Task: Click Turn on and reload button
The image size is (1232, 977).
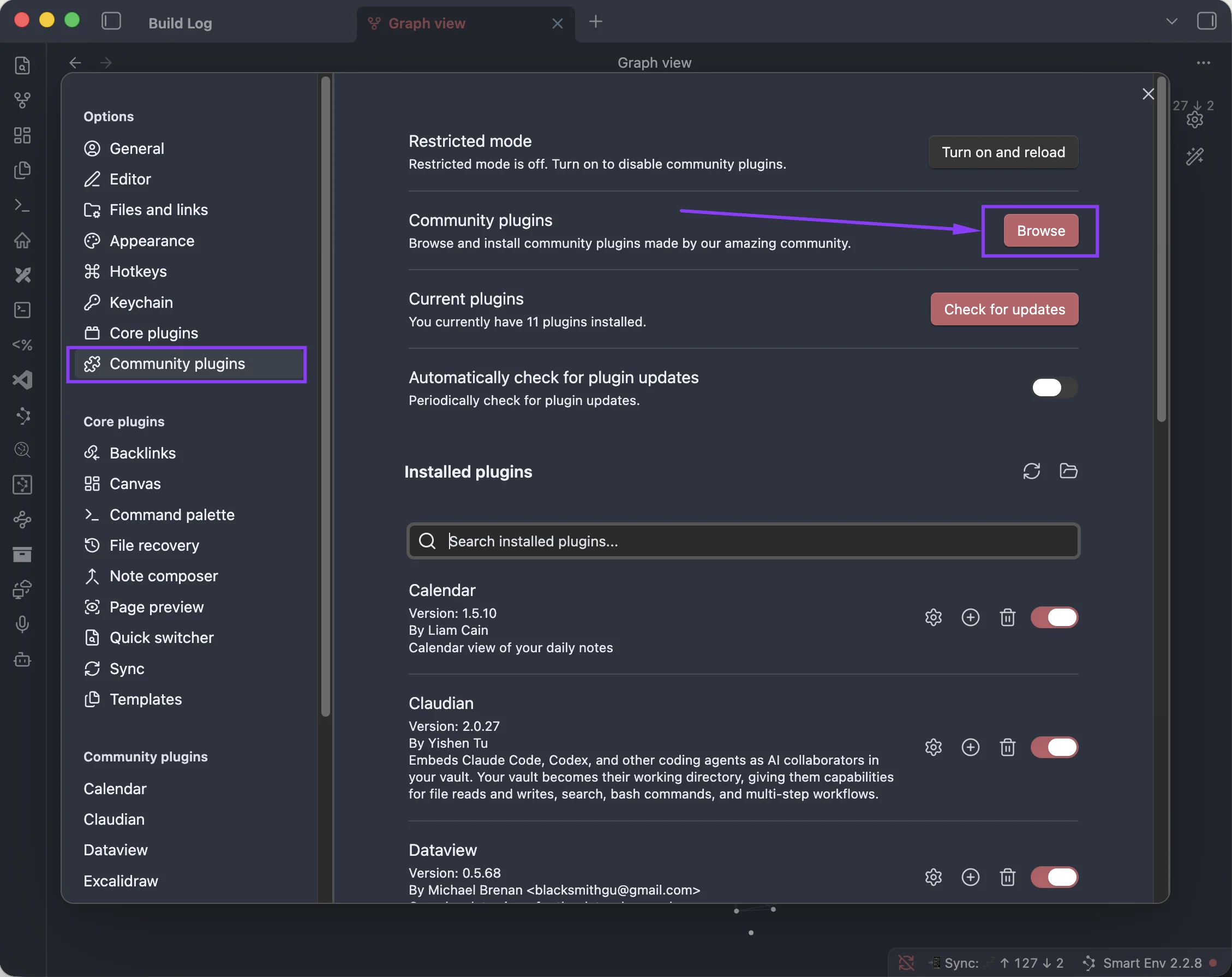Action: [x=1003, y=152]
